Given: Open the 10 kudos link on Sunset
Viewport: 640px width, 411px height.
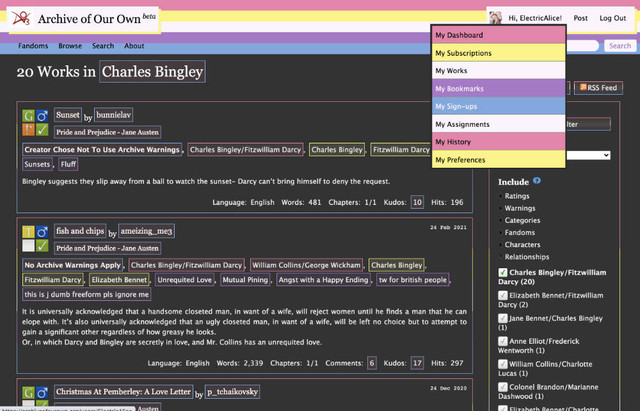Looking at the screenshot, I should pyautogui.click(x=417, y=202).
